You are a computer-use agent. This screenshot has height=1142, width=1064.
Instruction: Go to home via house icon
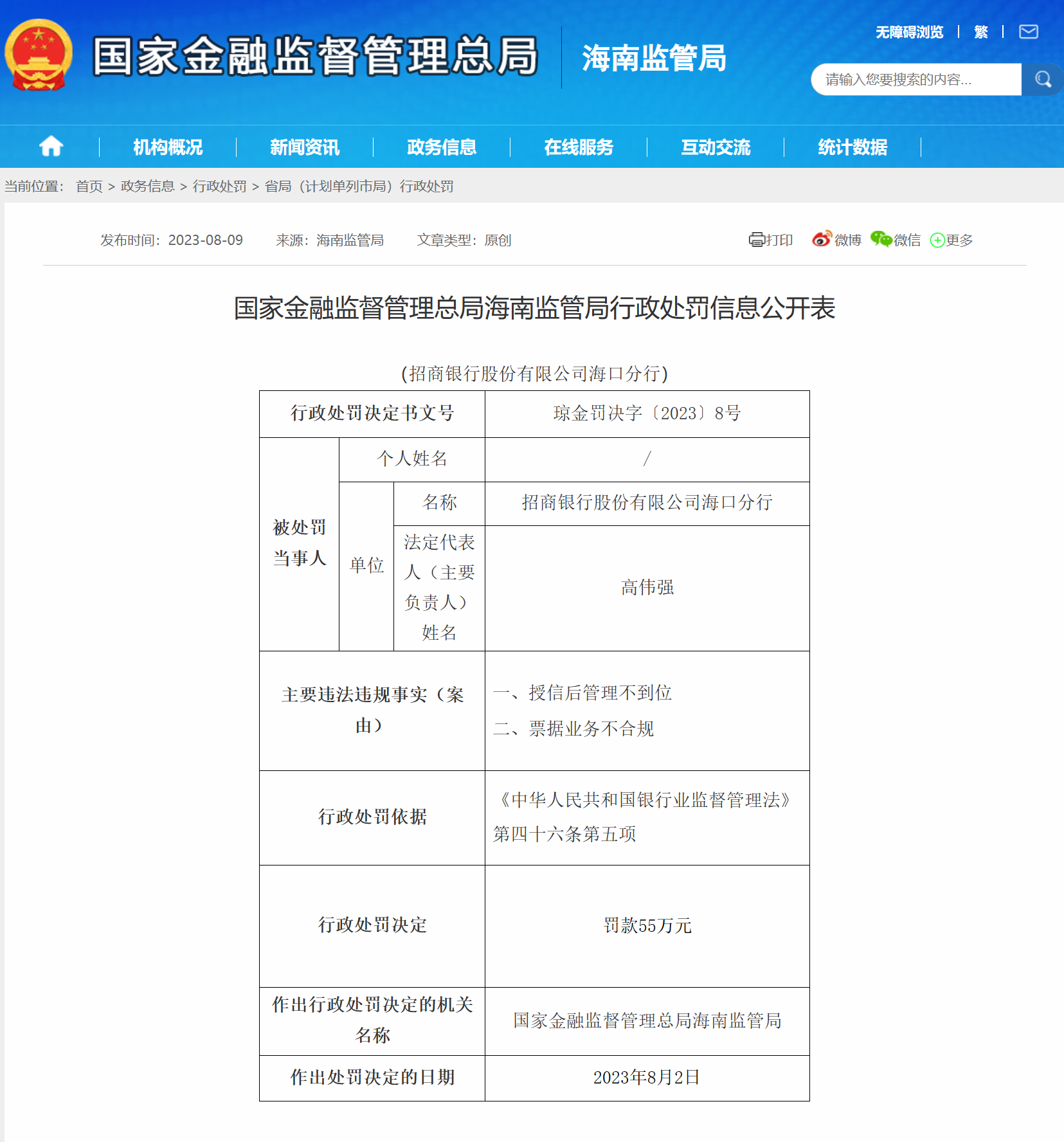click(51, 147)
